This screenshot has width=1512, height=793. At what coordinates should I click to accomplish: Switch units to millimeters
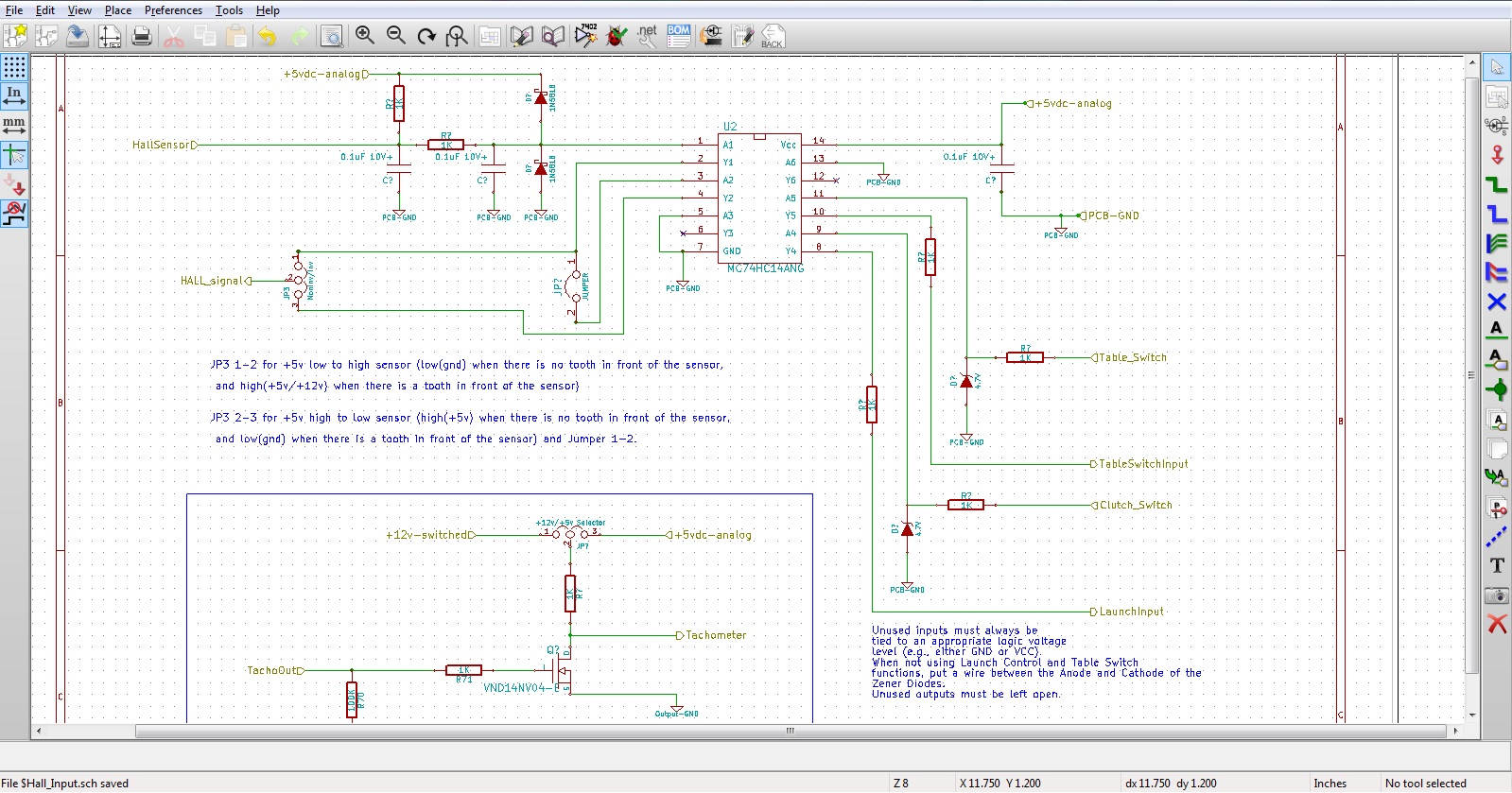14,125
